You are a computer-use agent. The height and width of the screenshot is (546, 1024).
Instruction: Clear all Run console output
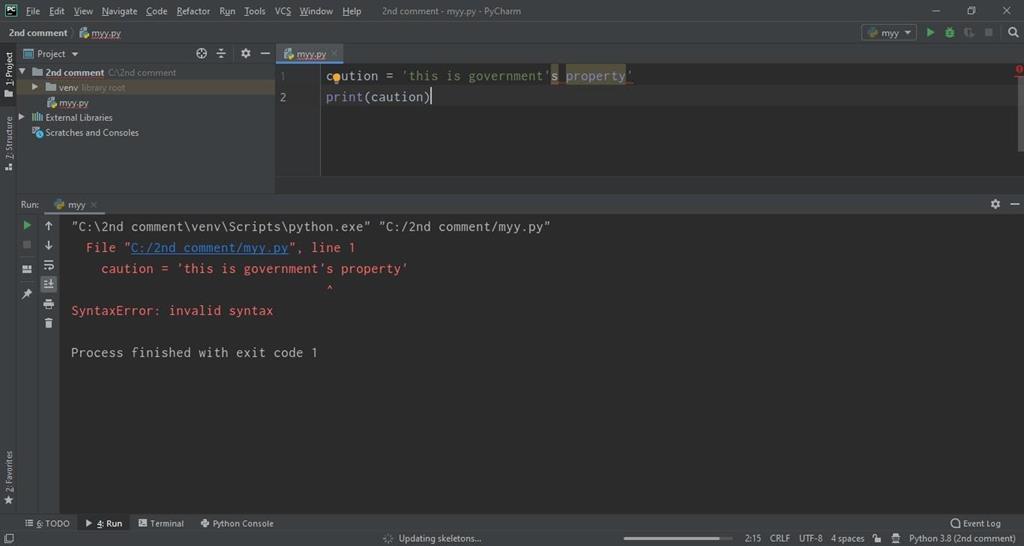(49, 323)
